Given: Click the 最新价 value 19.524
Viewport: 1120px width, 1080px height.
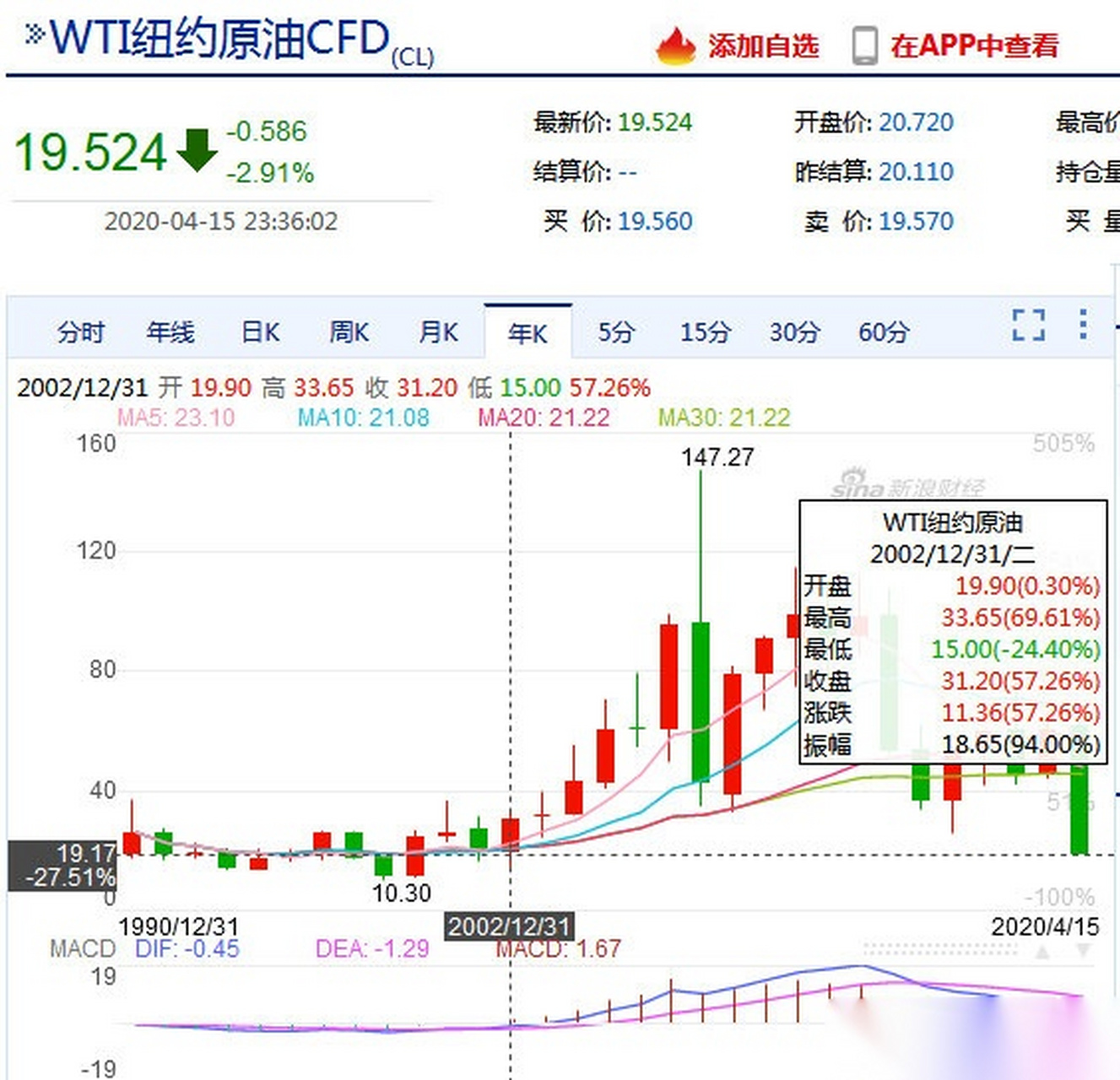Looking at the screenshot, I should pyautogui.click(x=655, y=122).
